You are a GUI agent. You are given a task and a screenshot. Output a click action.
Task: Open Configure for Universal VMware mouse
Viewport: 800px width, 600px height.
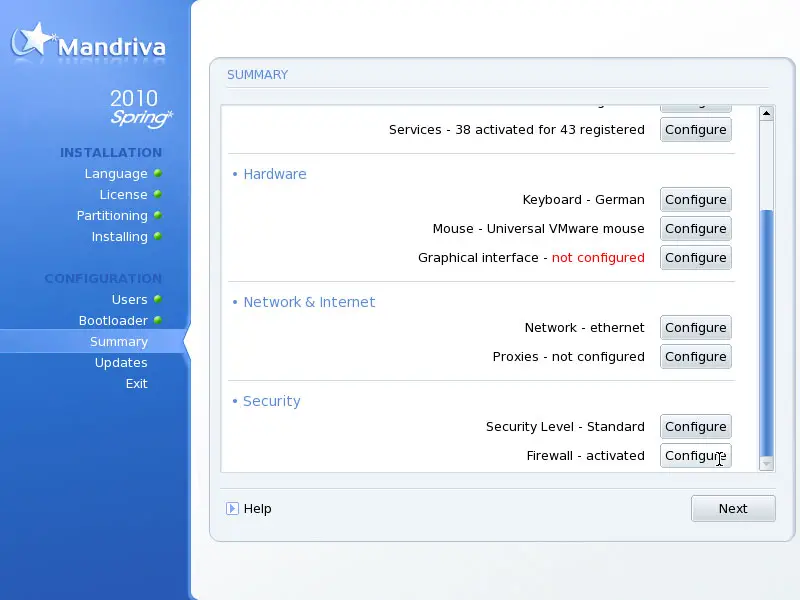click(695, 229)
